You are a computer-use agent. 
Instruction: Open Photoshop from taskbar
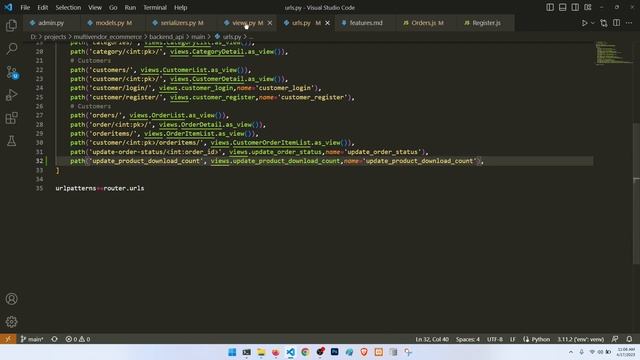coord(335,352)
